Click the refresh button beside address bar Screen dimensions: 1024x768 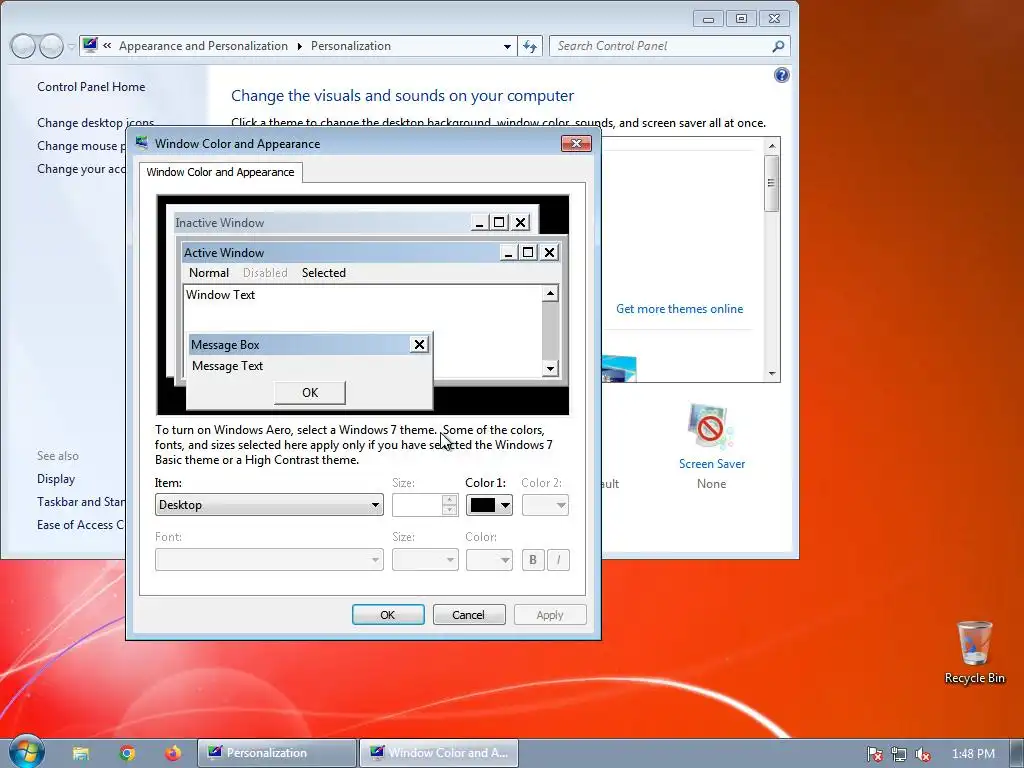point(530,46)
